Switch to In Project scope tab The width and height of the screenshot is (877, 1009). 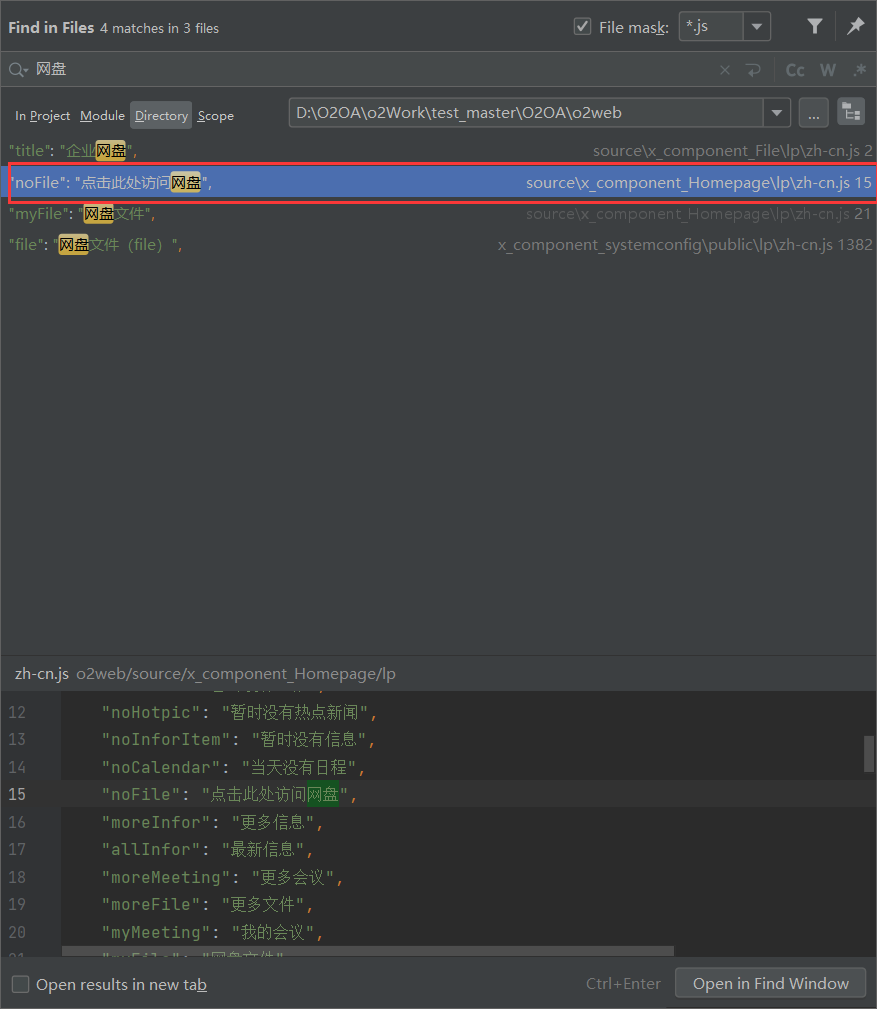point(42,116)
